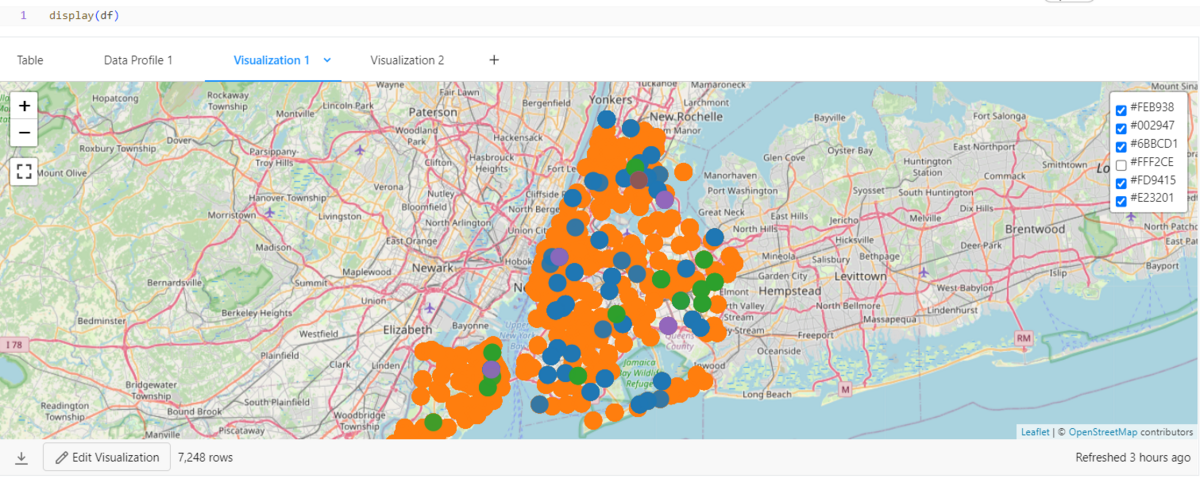Click the Refreshed 3 hours ago text
The height and width of the screenshot is (479, 1200).
pyautogui.click(x=1132, y=457)
